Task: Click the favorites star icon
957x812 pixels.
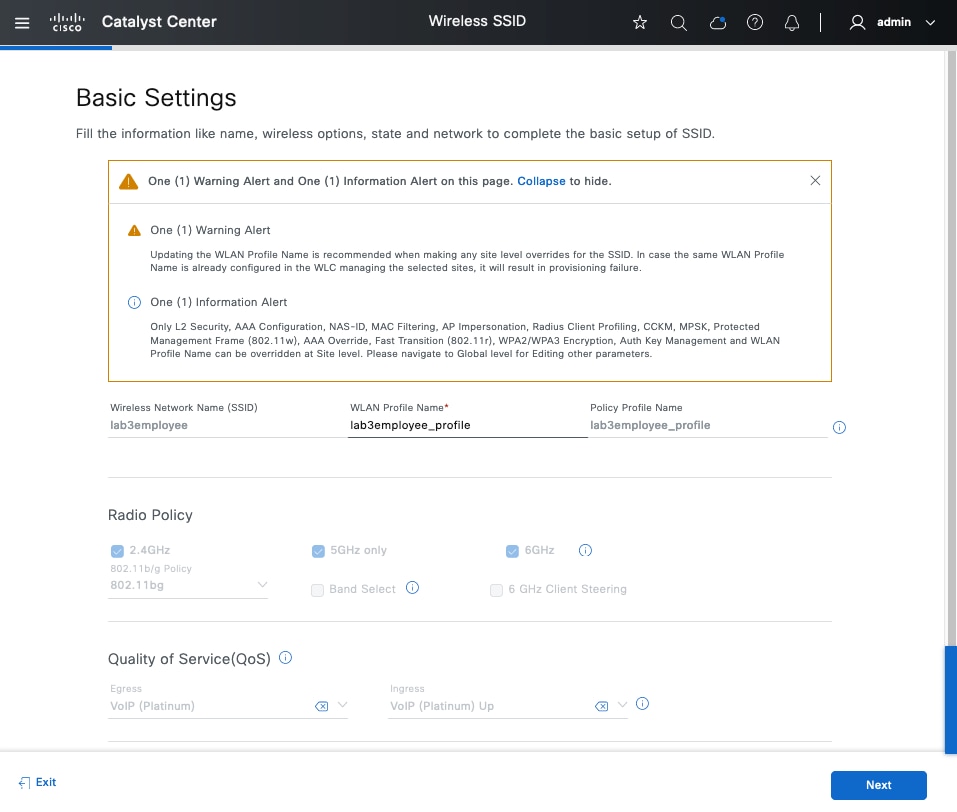Action: 640,22
